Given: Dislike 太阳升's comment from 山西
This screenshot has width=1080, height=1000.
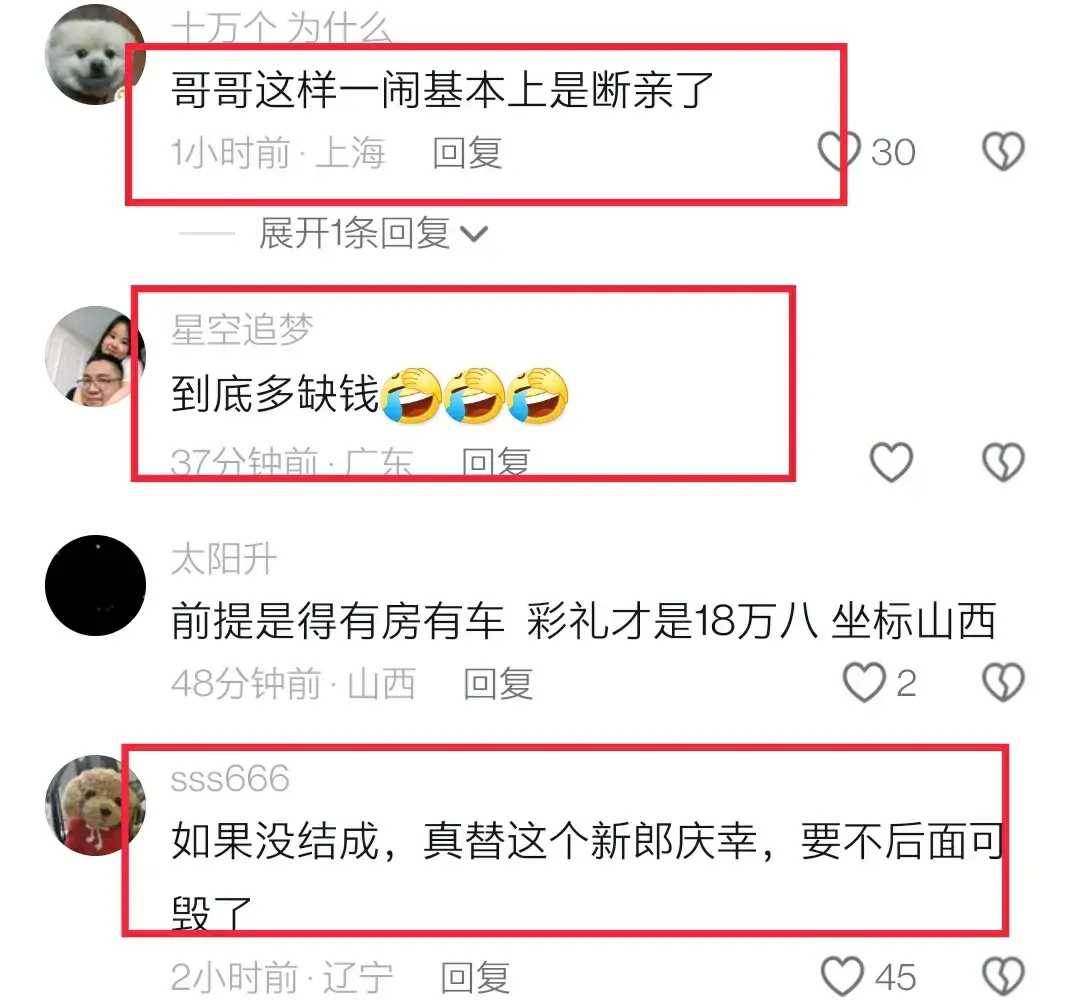Looking at the screenshot, I should (x=1003, y=682).
